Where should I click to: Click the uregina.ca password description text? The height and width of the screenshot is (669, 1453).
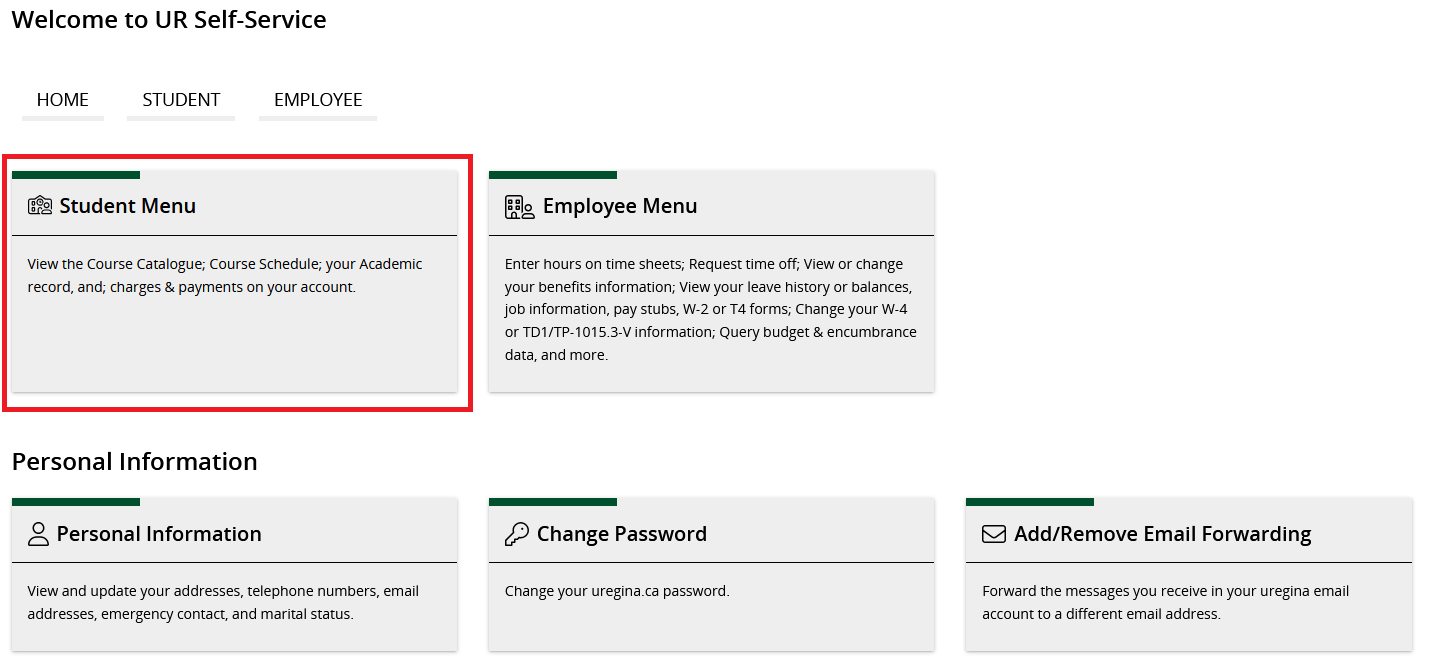coord(617,591)
